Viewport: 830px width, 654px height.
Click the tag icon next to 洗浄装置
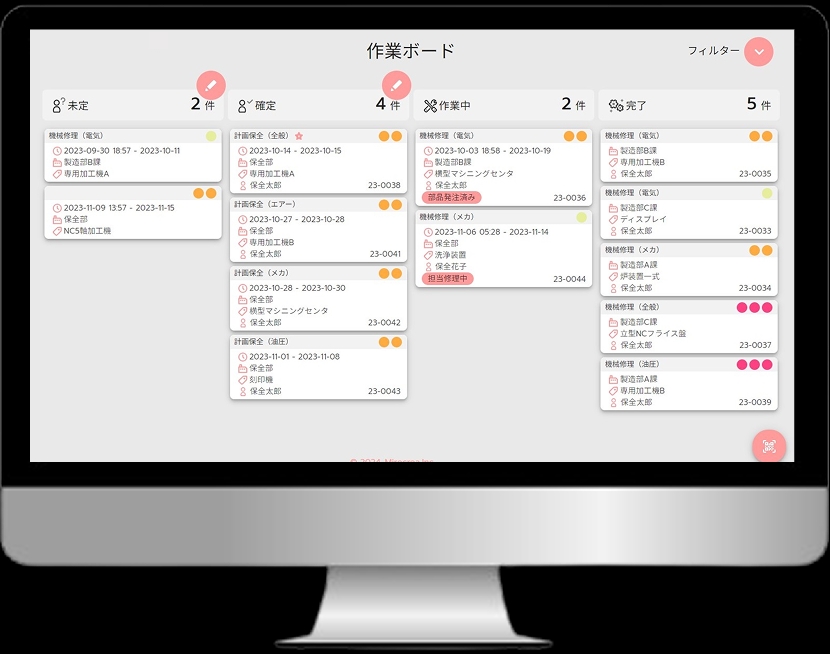[427, 253]
